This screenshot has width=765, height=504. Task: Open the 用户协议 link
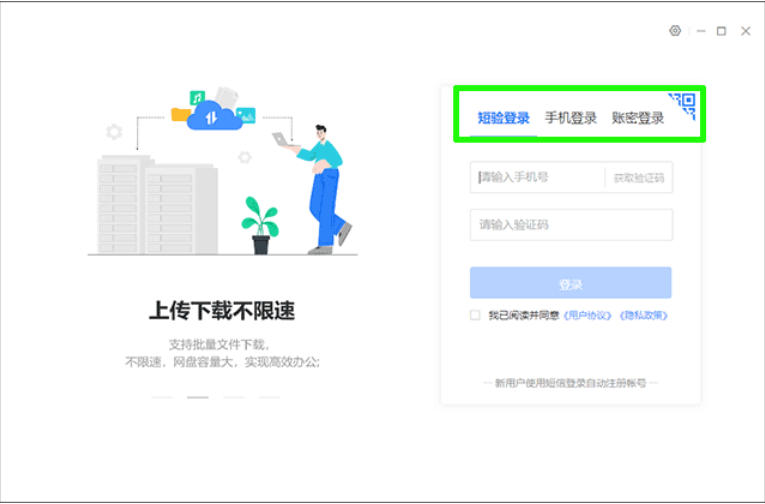587,315
